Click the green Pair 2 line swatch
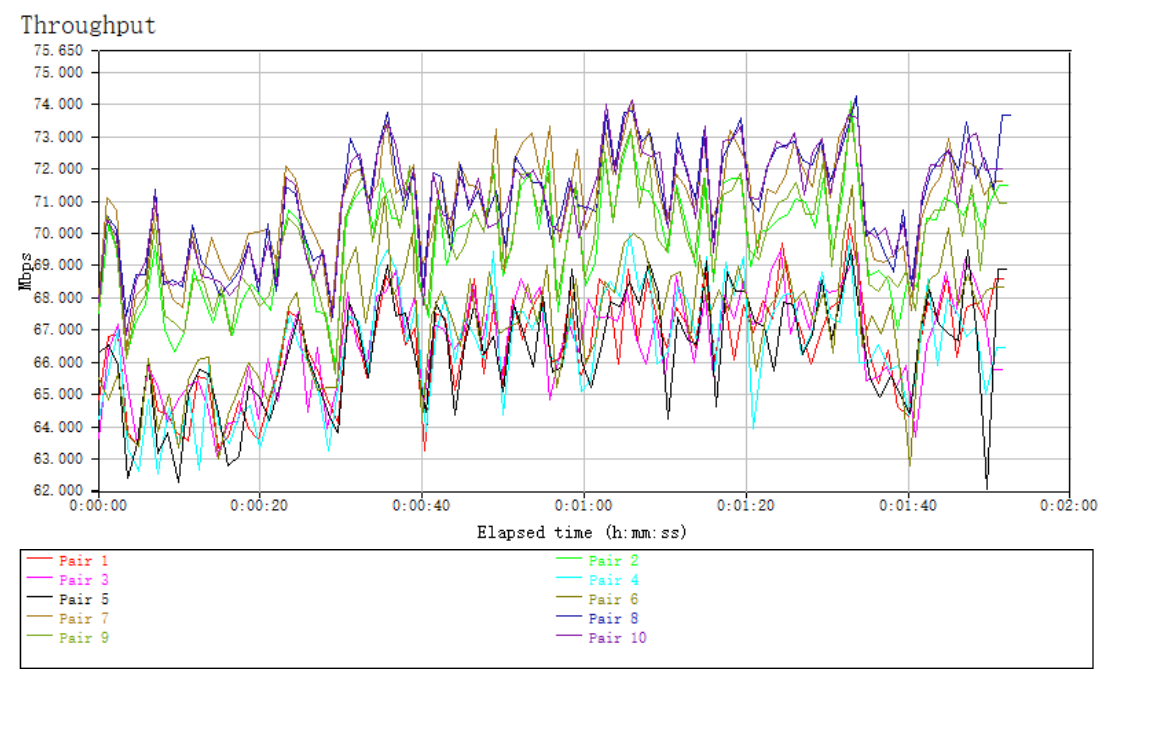This screenshot has width=1172, height=732. 569,559
